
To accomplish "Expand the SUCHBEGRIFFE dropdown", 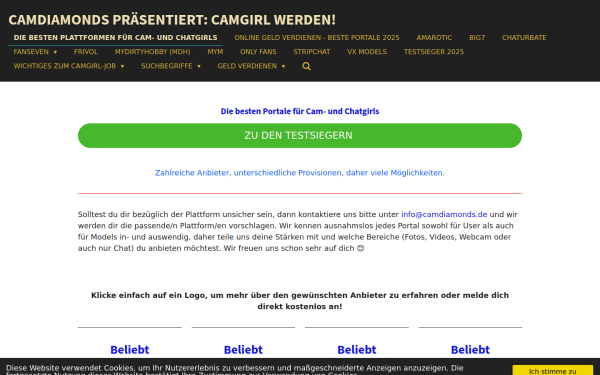I will [x=171, y=66].
